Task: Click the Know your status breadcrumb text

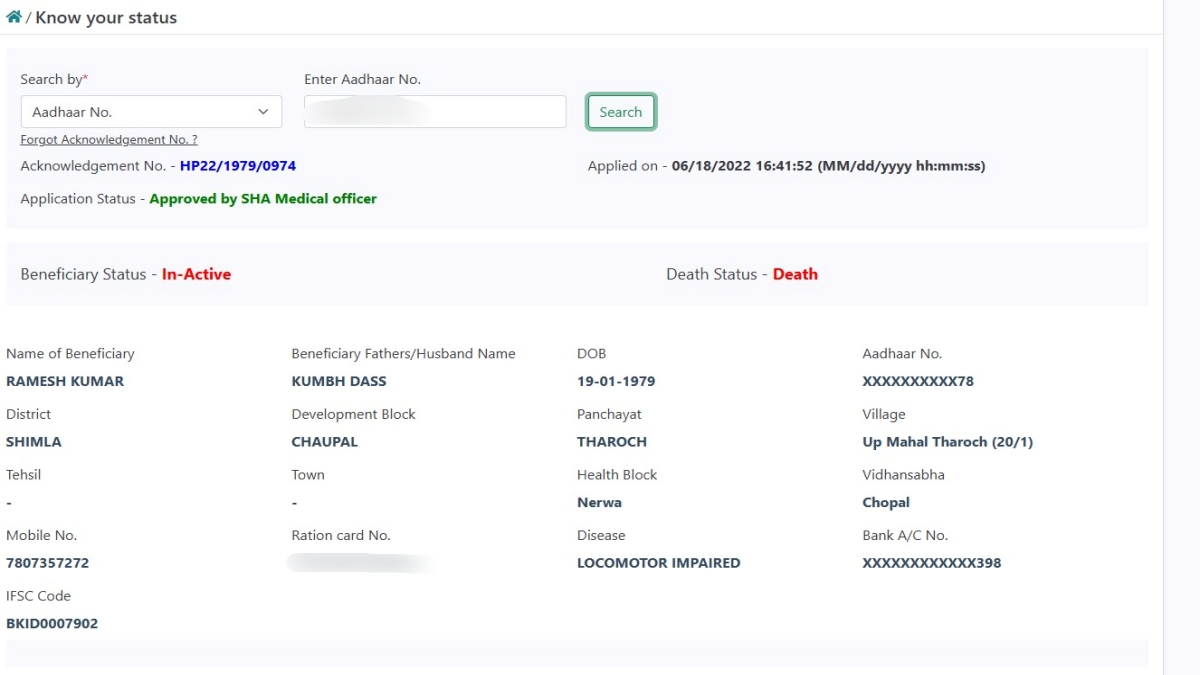Action: click(x=106, y=18)
